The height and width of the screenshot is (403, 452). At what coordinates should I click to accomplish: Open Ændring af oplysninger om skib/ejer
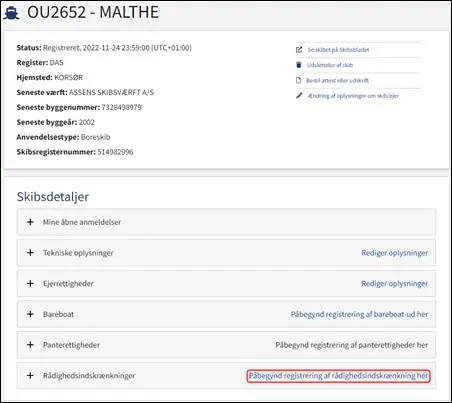[x=353, y=96]
